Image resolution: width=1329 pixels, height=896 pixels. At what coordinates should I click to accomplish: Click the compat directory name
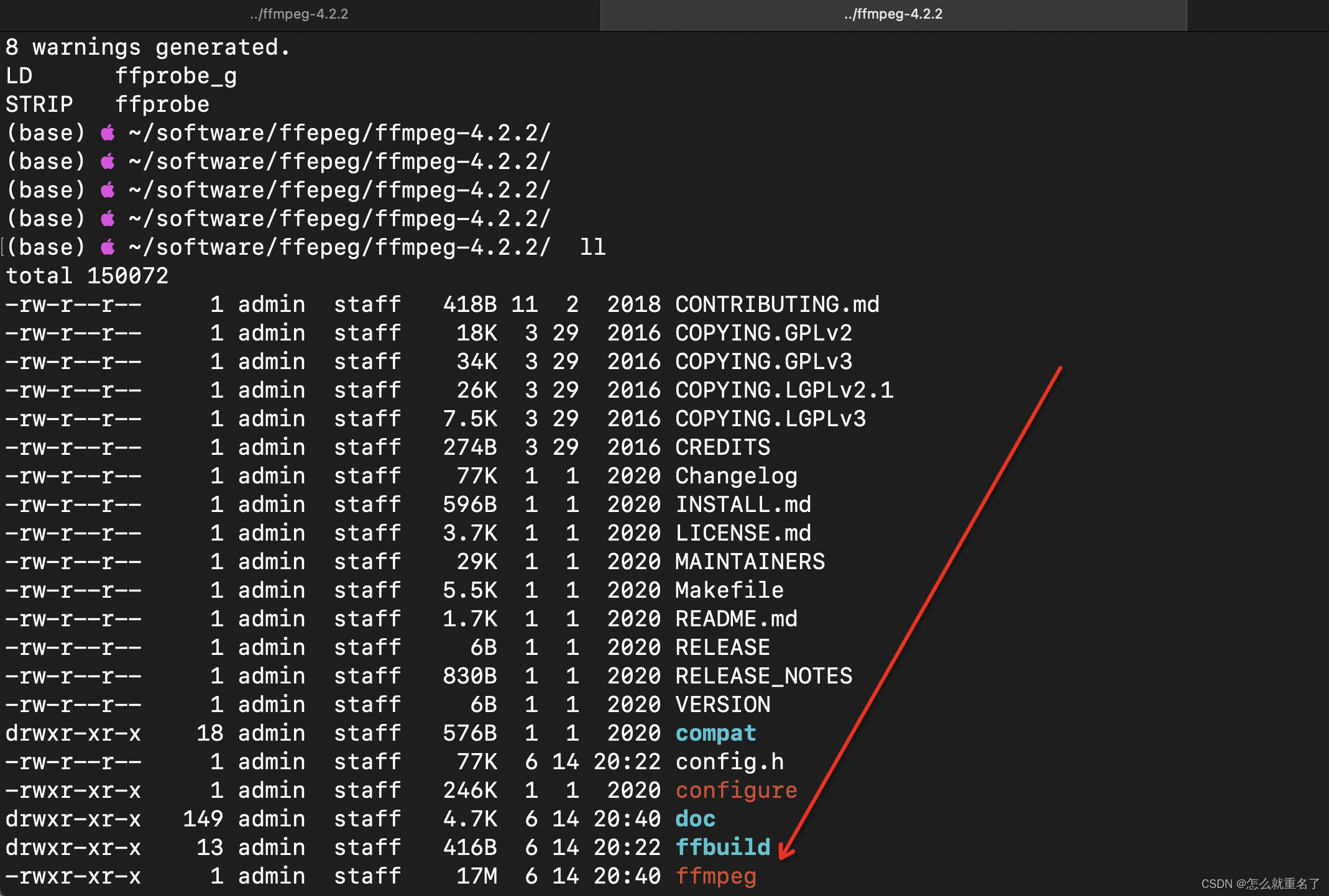tap(715, 733)
